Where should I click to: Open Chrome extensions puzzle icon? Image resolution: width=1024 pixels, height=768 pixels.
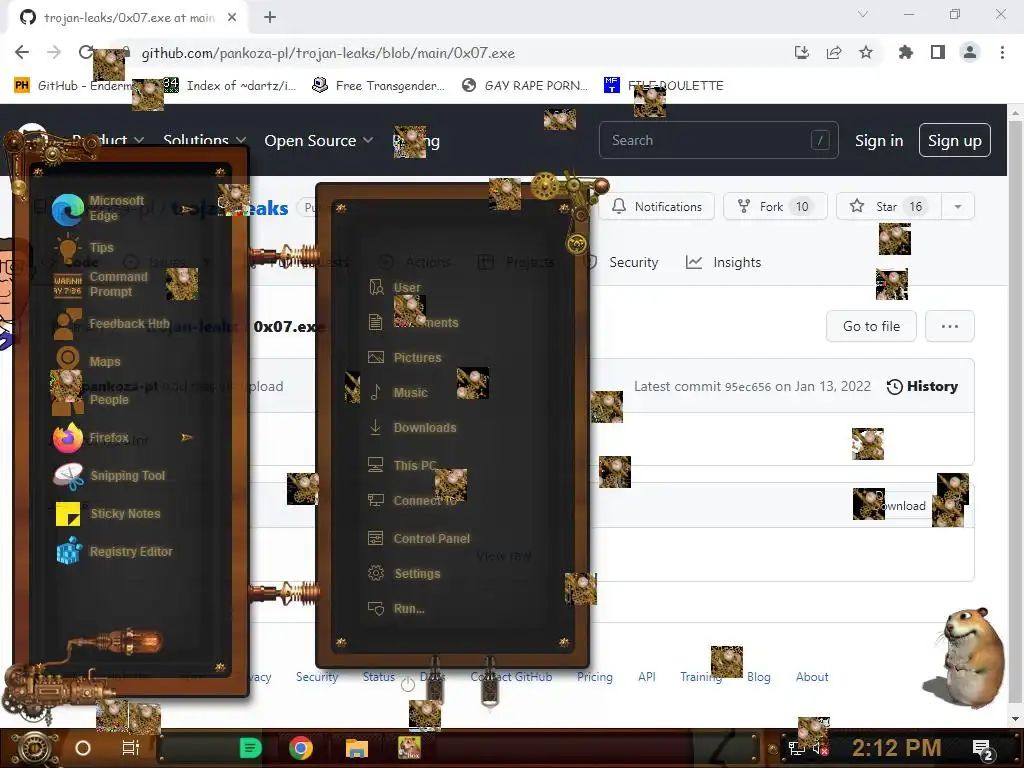tap(905, 52)
